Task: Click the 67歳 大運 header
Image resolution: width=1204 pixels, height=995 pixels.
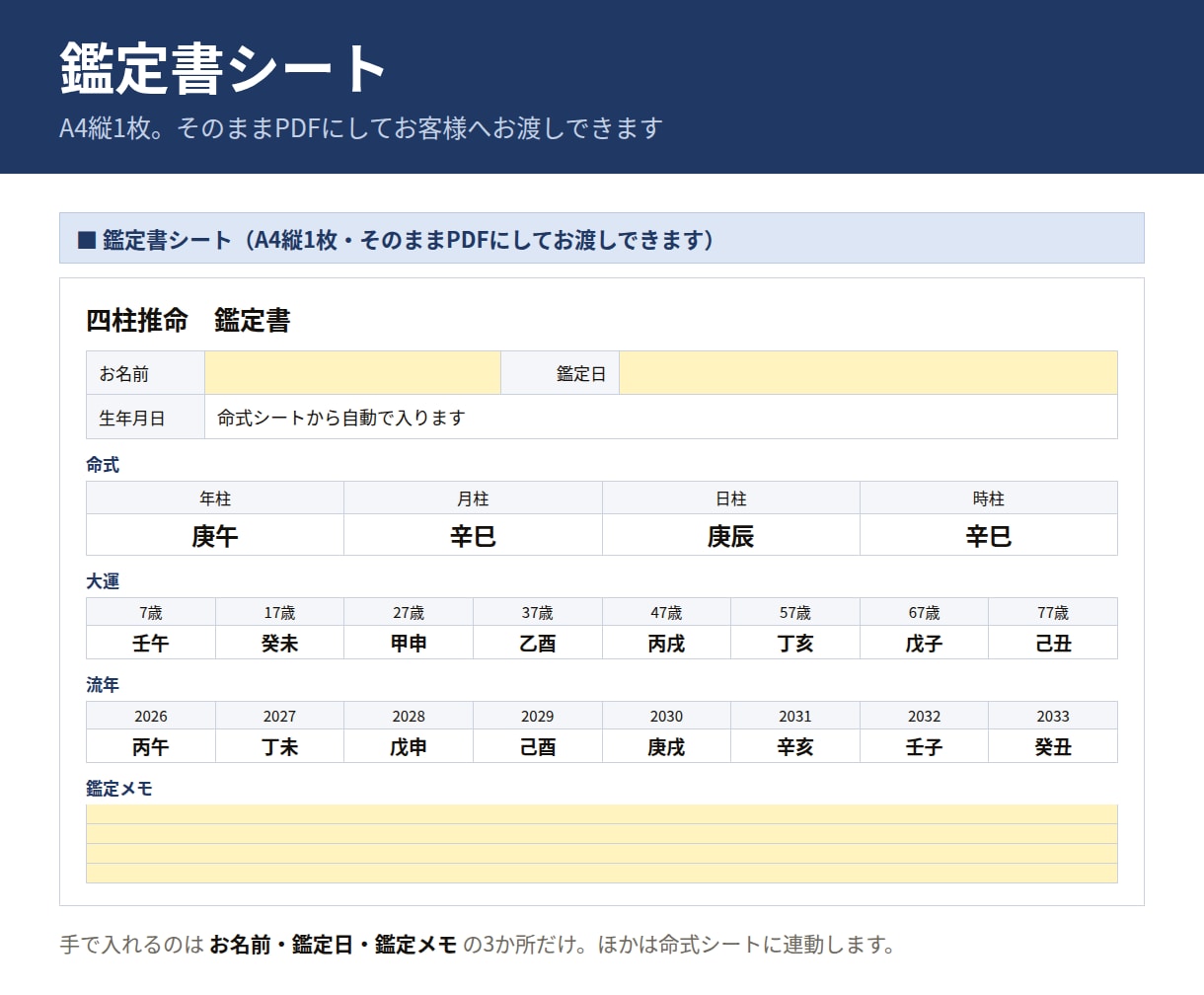Action: [925, 612]
